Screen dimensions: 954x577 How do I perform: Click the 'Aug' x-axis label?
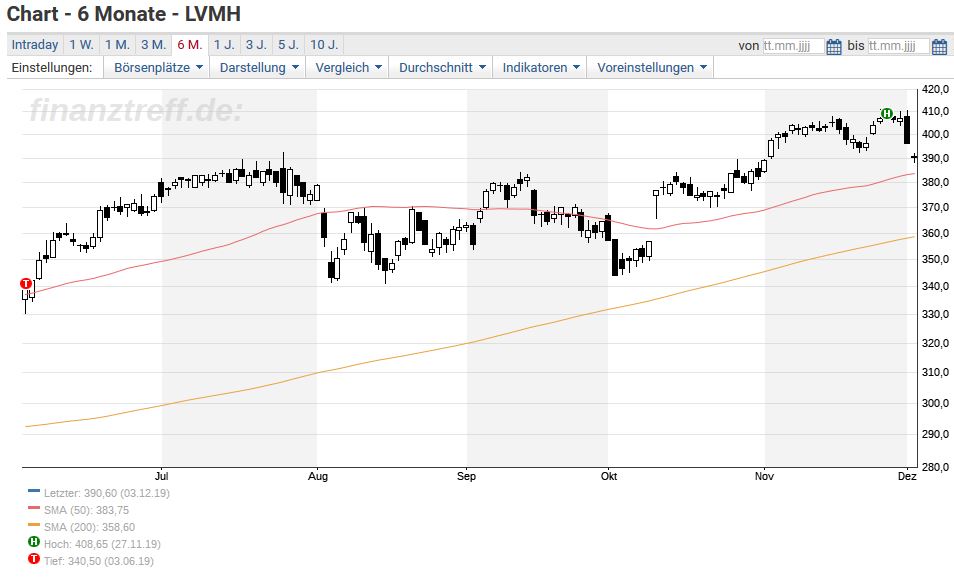click(318, 476)
